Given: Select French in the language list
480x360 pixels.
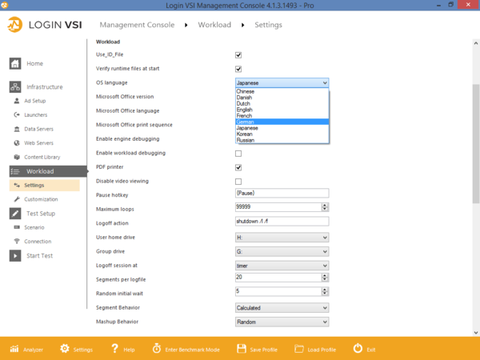Looking at the screenshot, I should pos(282,116).
